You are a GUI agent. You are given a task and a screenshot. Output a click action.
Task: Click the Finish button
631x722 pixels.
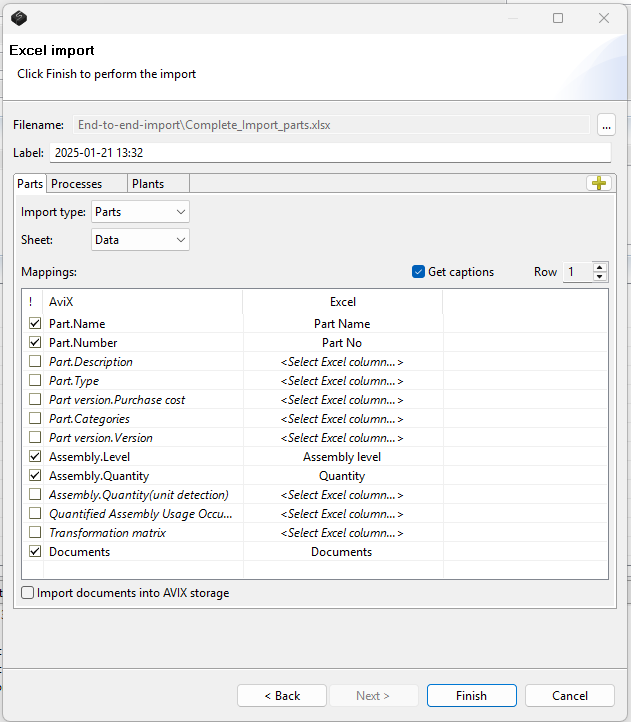471,696
